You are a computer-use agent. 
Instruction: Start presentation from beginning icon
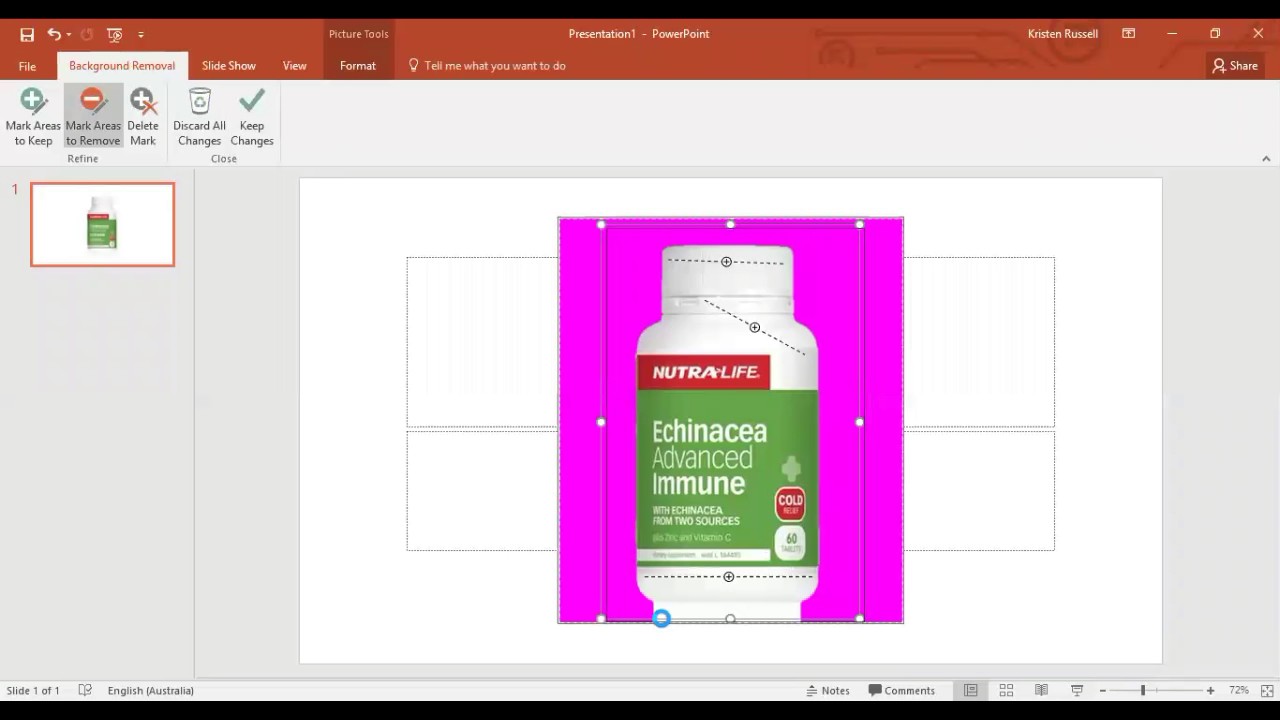(x=115, y=34)
